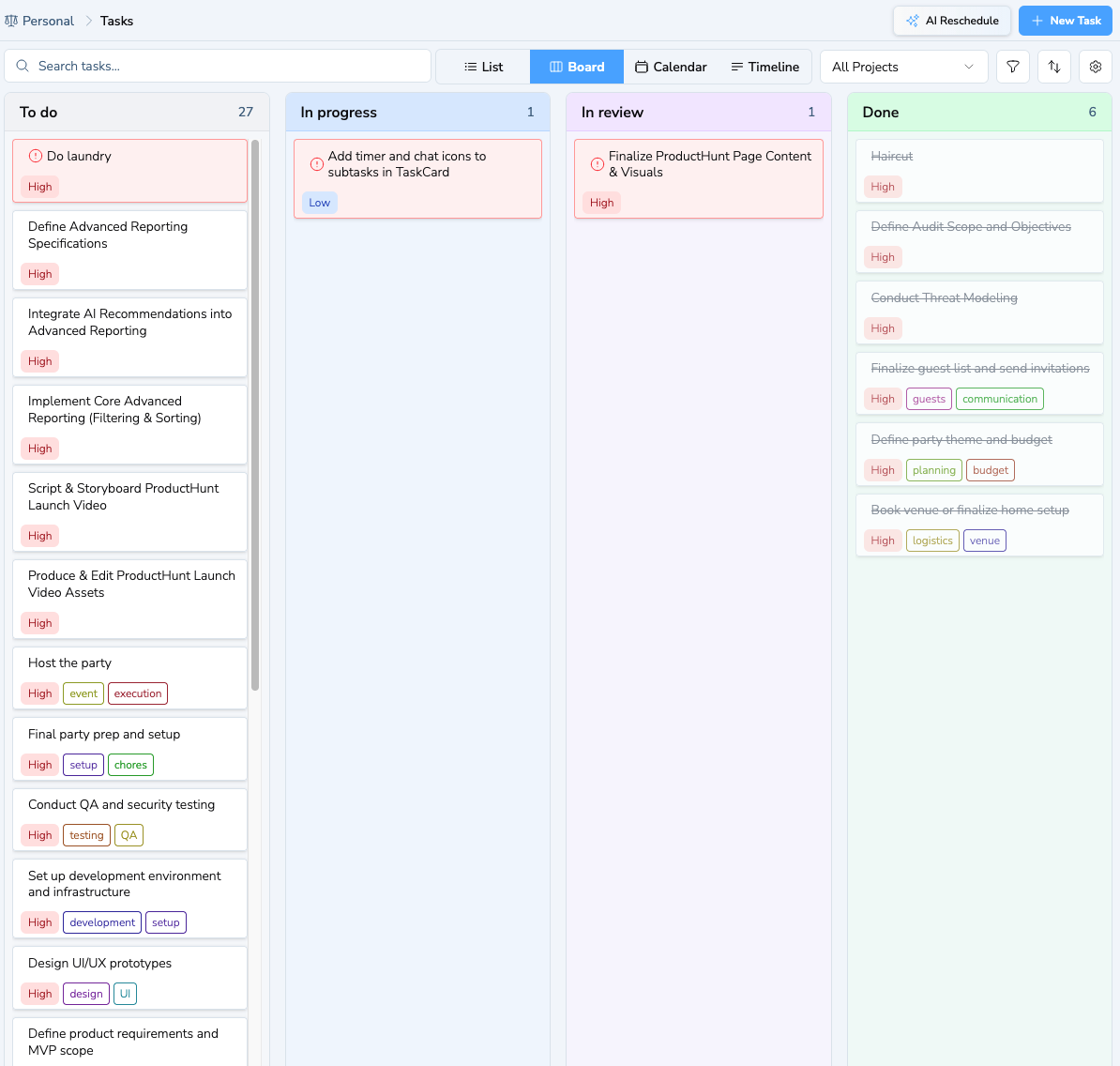Click the To do column scrollbar
This screenshot has height=1066, width=1120.
click(x=255, y=415)
